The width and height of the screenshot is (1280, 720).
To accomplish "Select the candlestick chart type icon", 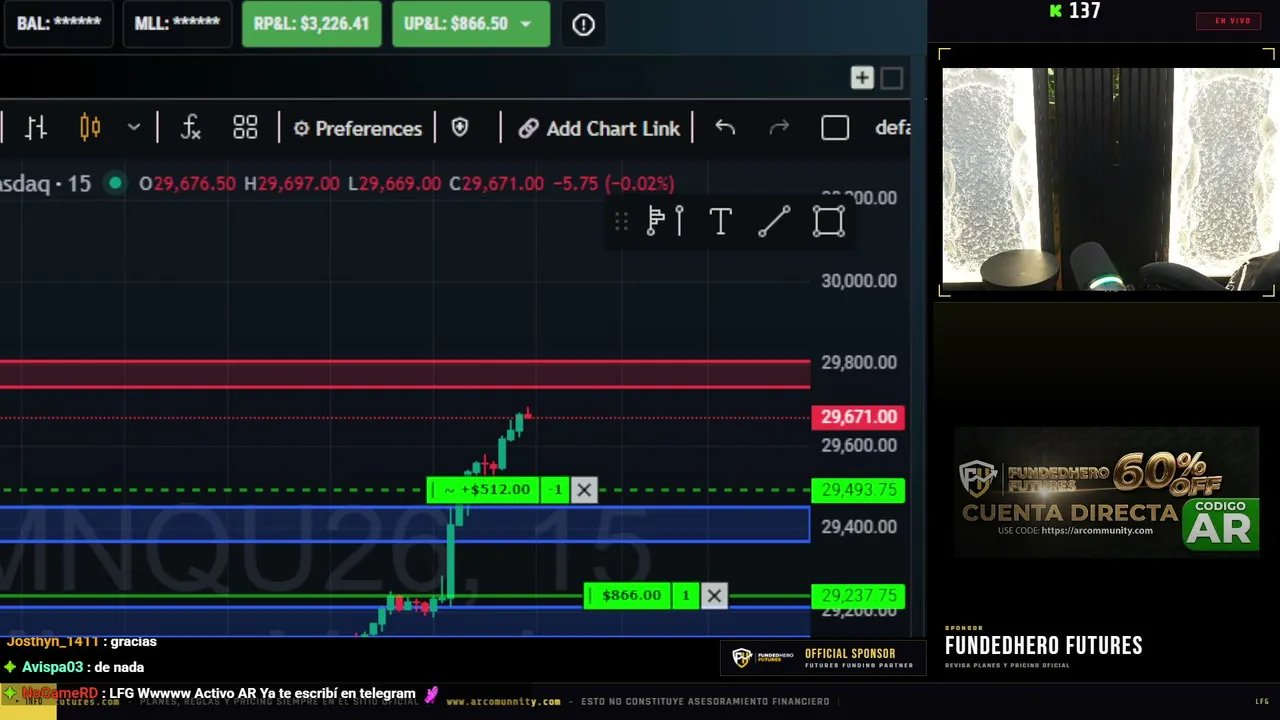I will [x=90, y=128].
